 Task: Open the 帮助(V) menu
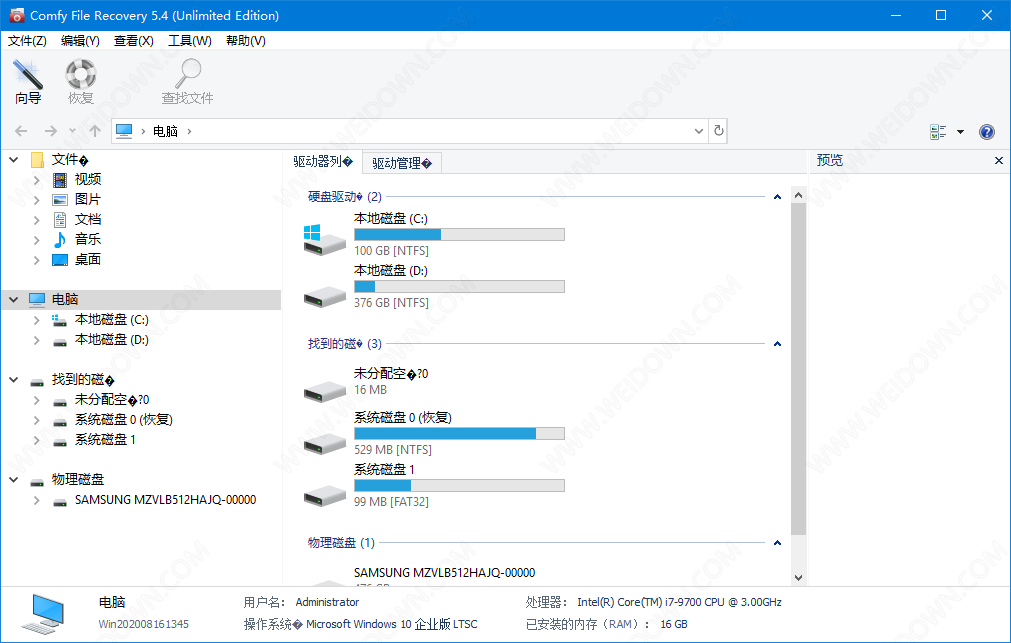pos(246,41)
